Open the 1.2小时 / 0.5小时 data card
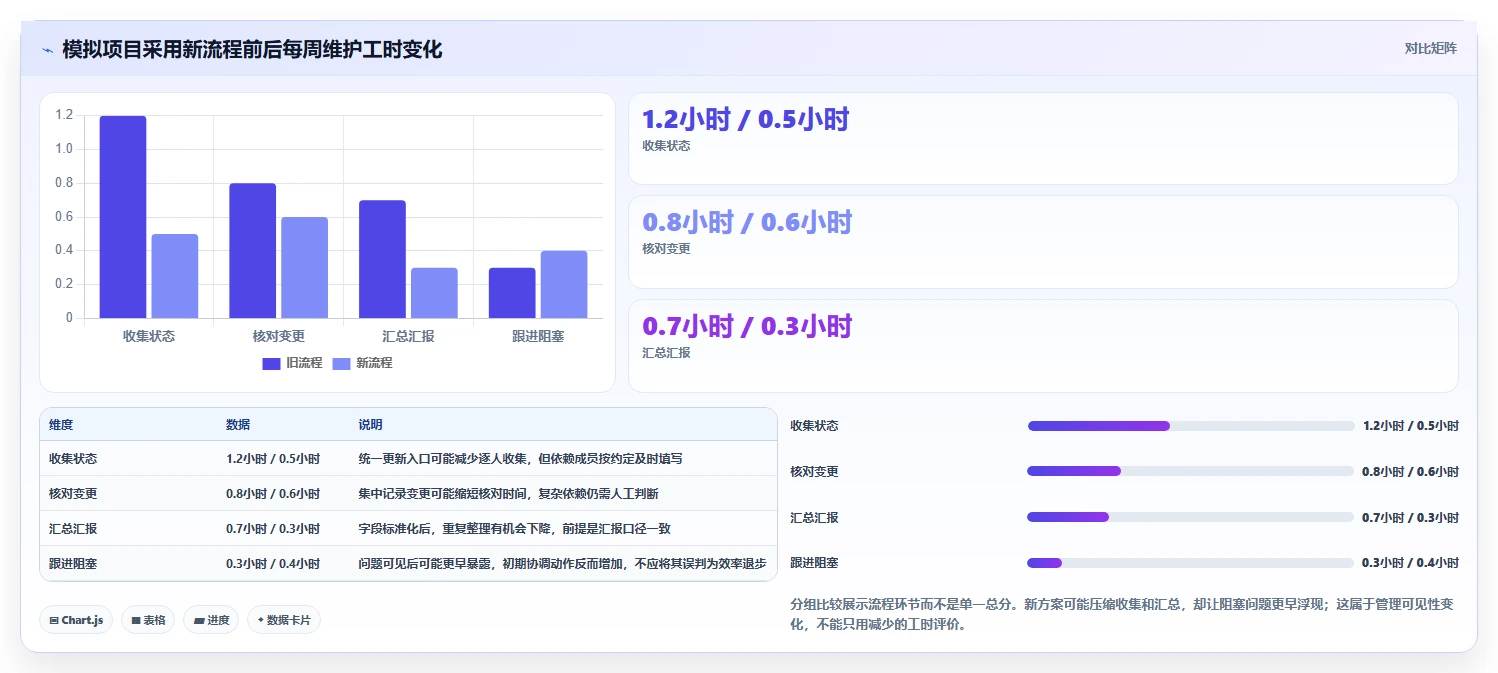This screenshot has height=673, width=1498. click(1043, 138)
